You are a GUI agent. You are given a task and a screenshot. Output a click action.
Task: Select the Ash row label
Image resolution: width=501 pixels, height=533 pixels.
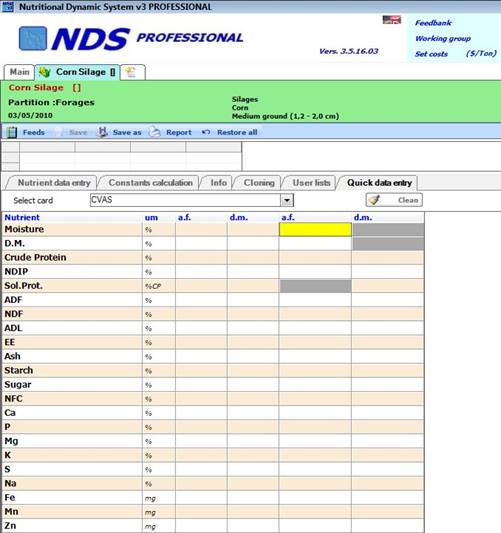[12, 356]
